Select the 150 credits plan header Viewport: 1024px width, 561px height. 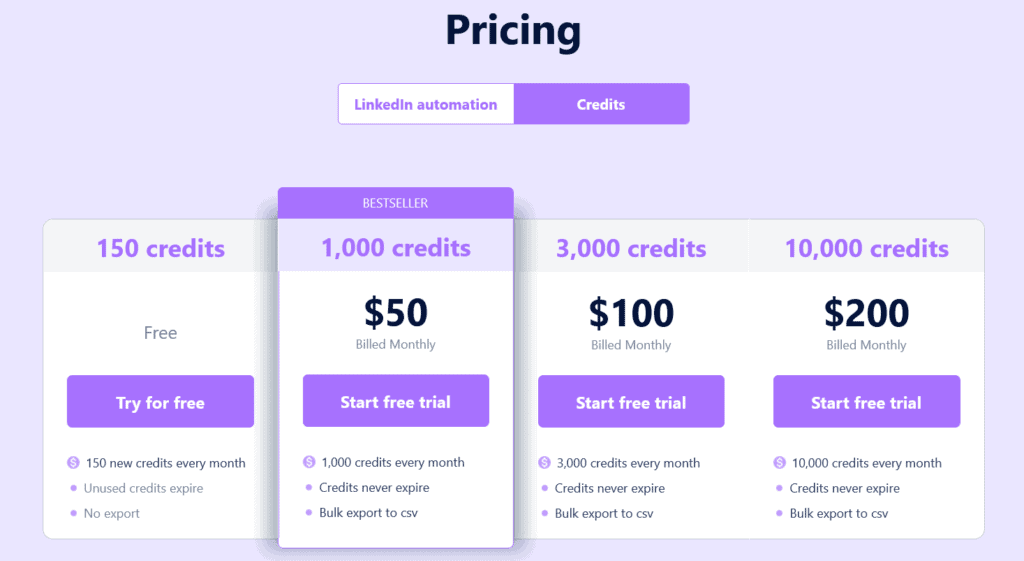pyautogui.click(x=160, y=248)
